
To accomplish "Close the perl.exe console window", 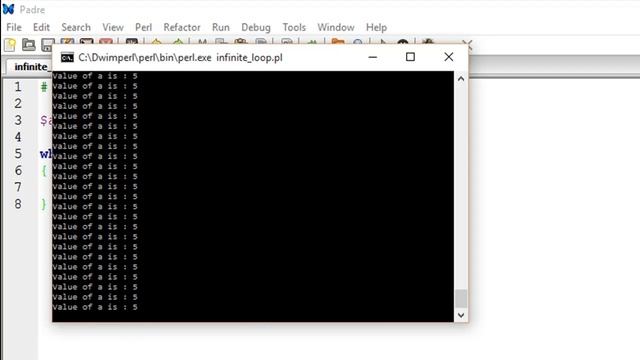I will tap(449, 57).
